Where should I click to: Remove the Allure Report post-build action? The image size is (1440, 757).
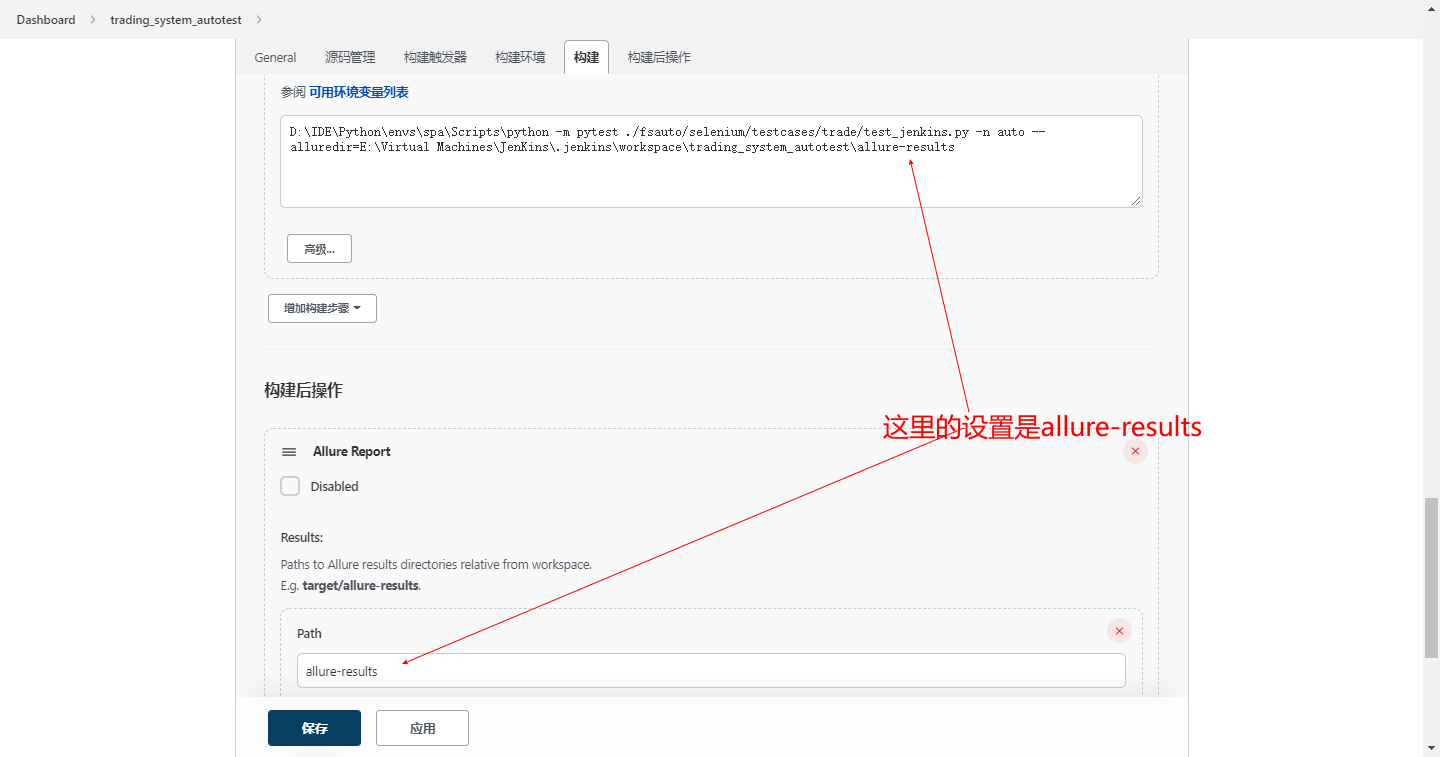coord(1135,452)
